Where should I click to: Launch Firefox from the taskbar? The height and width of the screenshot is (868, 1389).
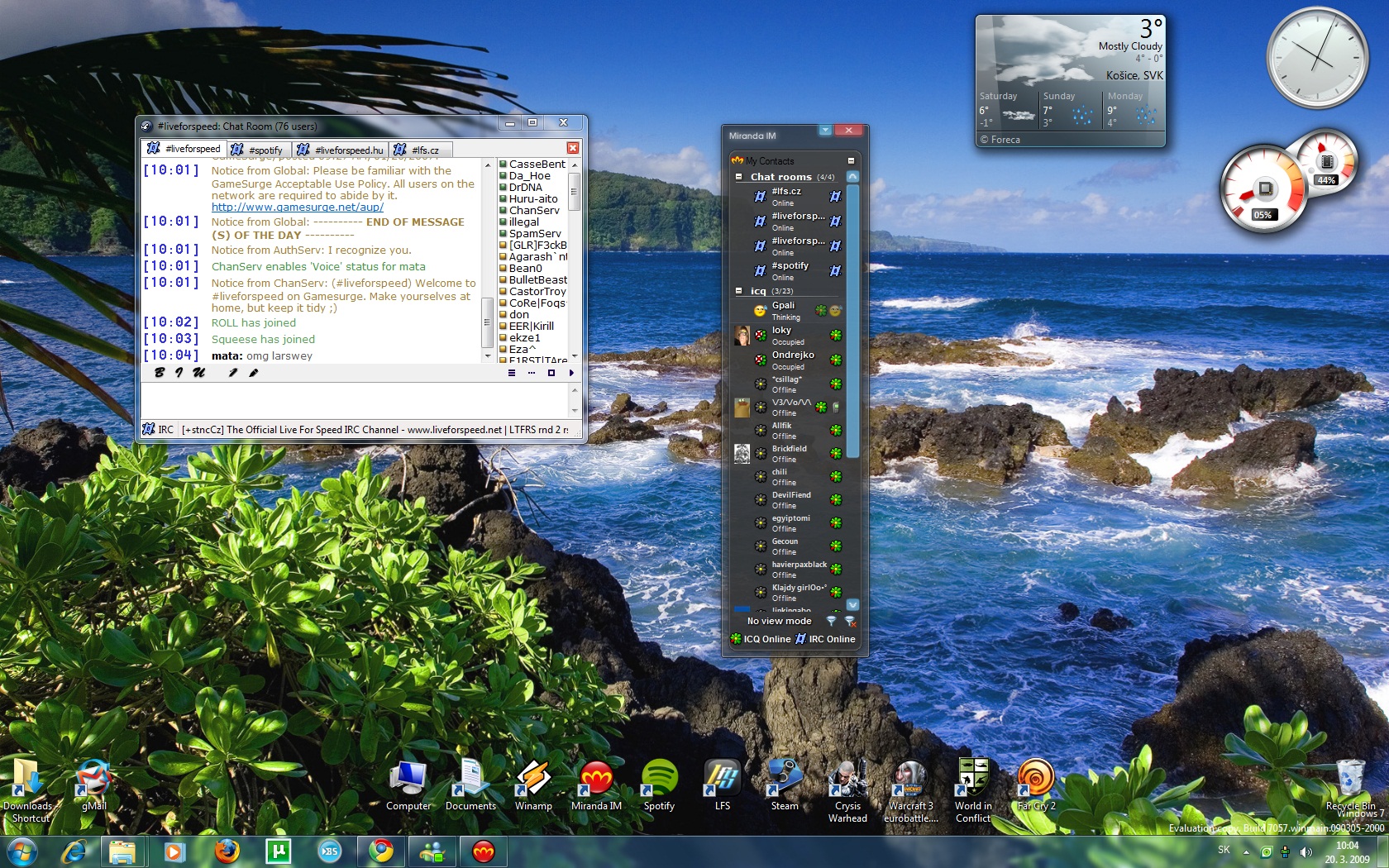point(227,851)
